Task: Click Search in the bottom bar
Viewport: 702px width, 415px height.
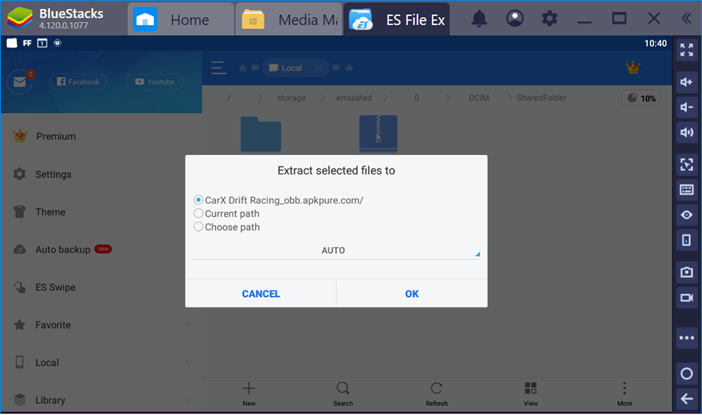Action: click(x=343, y=394)
